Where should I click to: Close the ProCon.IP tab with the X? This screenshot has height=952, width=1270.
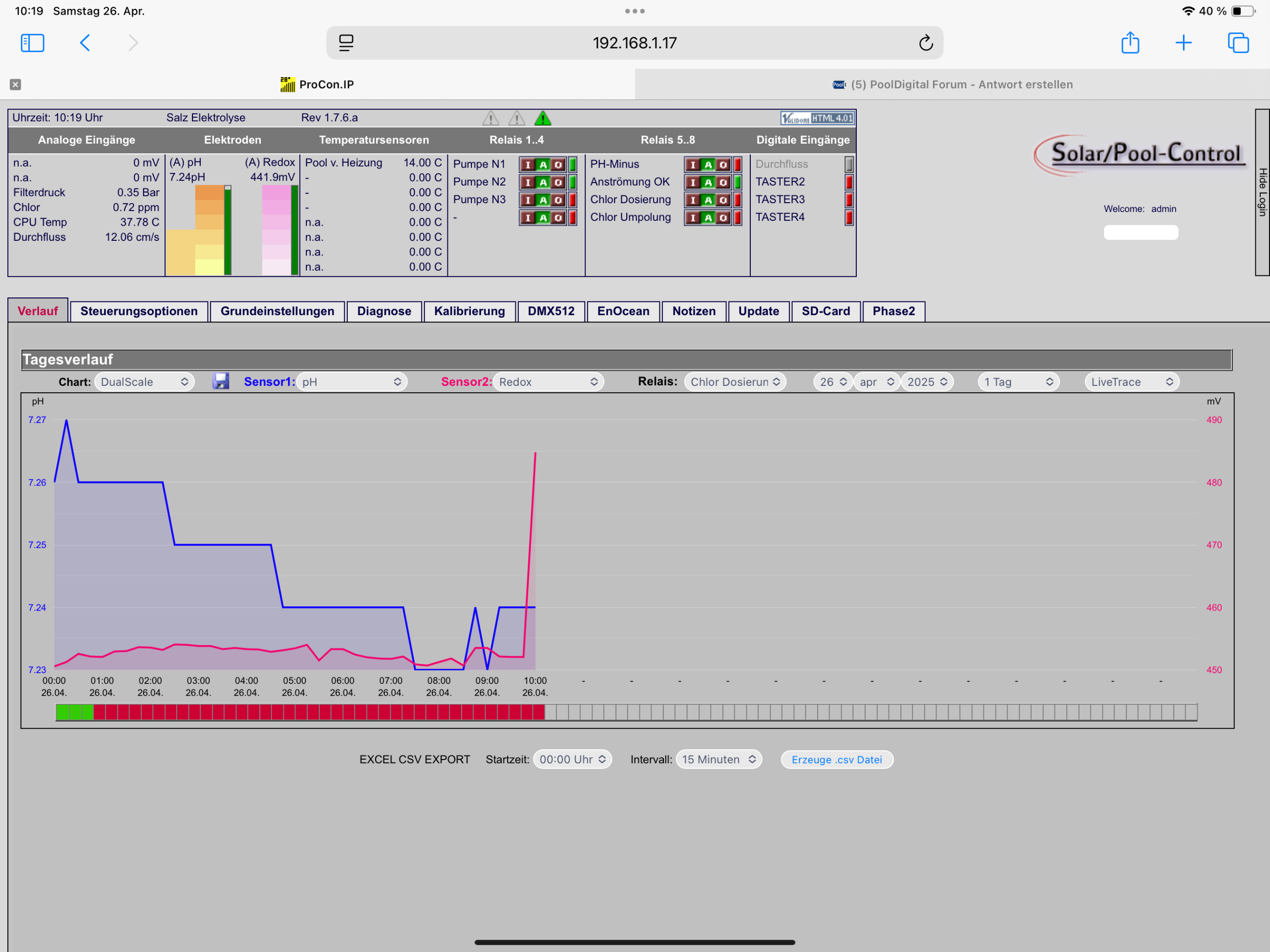[x=16, y=85]
